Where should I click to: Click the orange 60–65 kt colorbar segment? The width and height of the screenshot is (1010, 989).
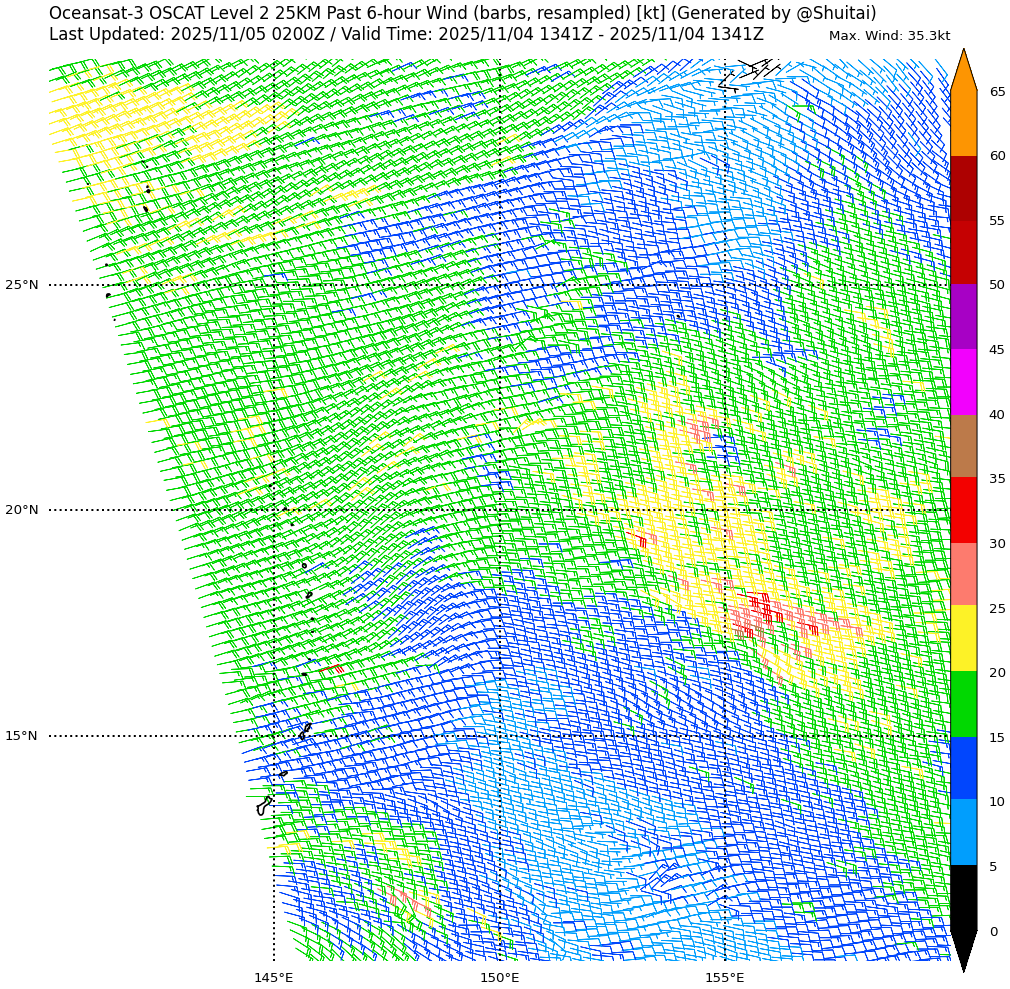(x=963, y=123)
